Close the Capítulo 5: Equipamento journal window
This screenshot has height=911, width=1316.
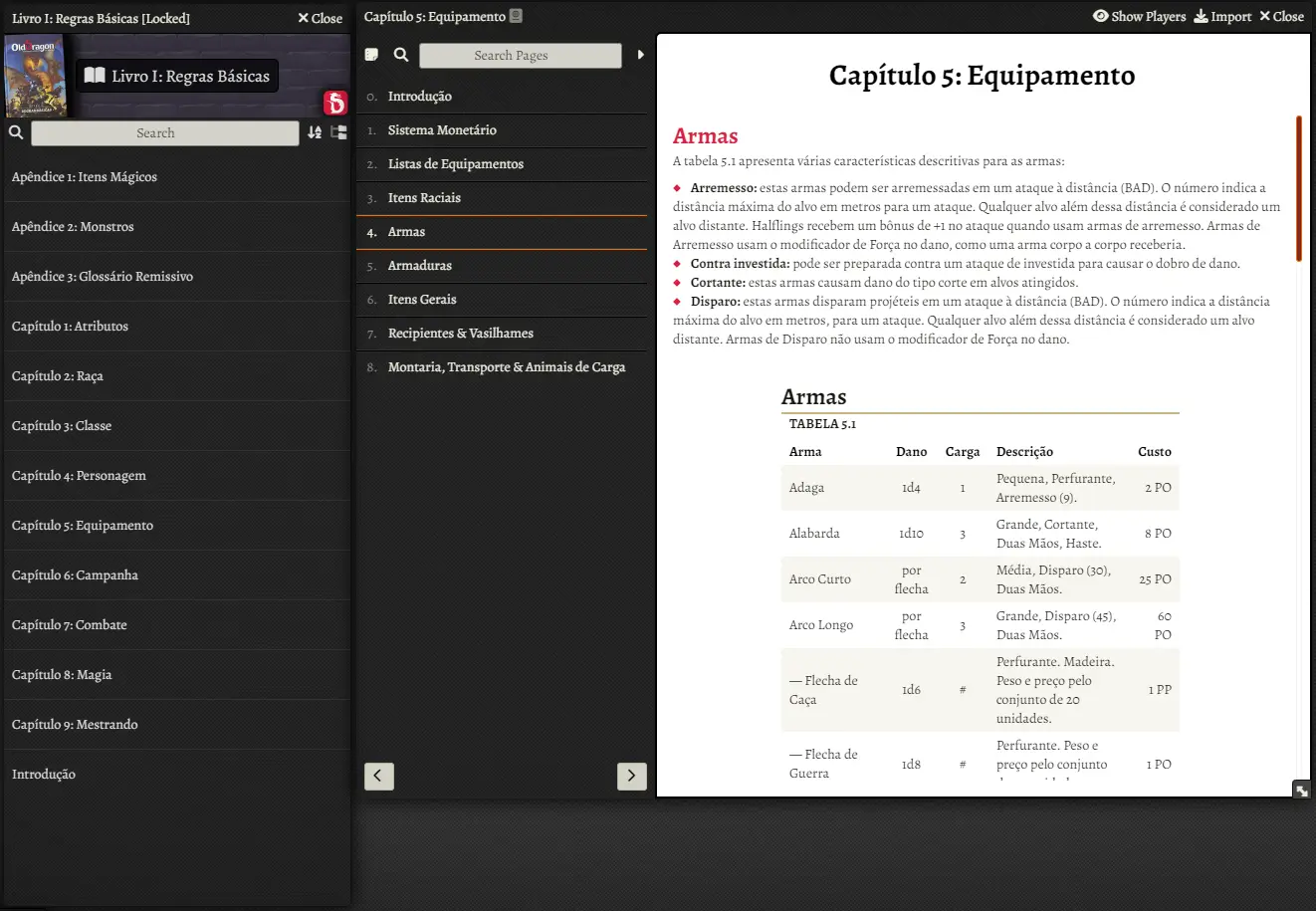pyautogui.click(x=1281, y=17)
